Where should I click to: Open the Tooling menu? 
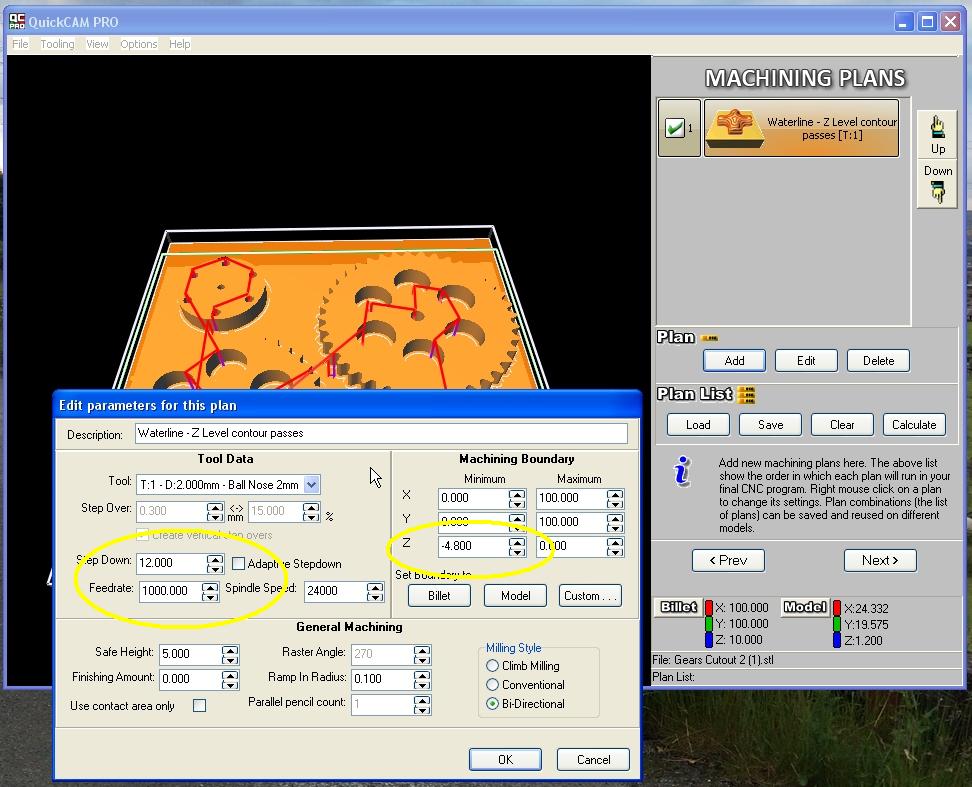tap(57, 44)
